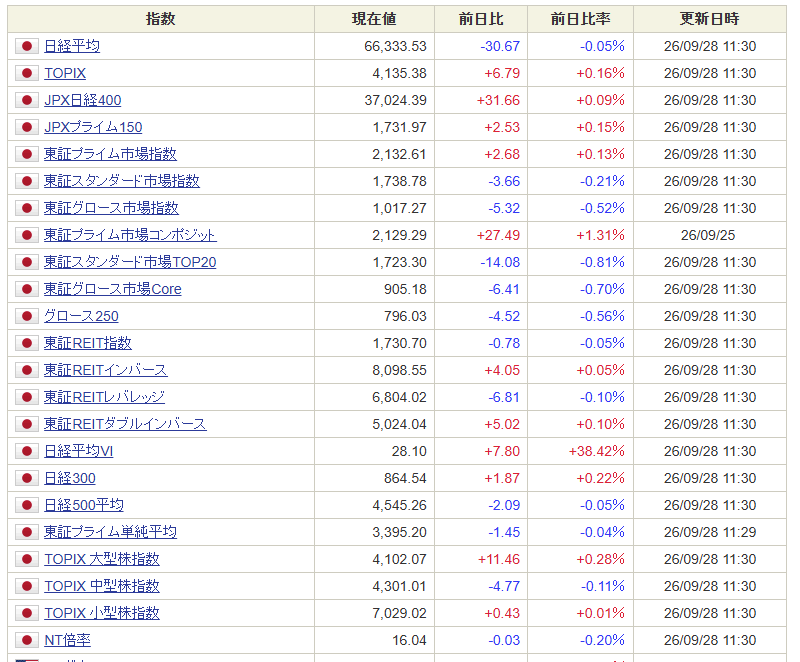The width and height of the screenshot is (800, 662).
Task: Open the 日経平均 index link
Action: [72, 46]
